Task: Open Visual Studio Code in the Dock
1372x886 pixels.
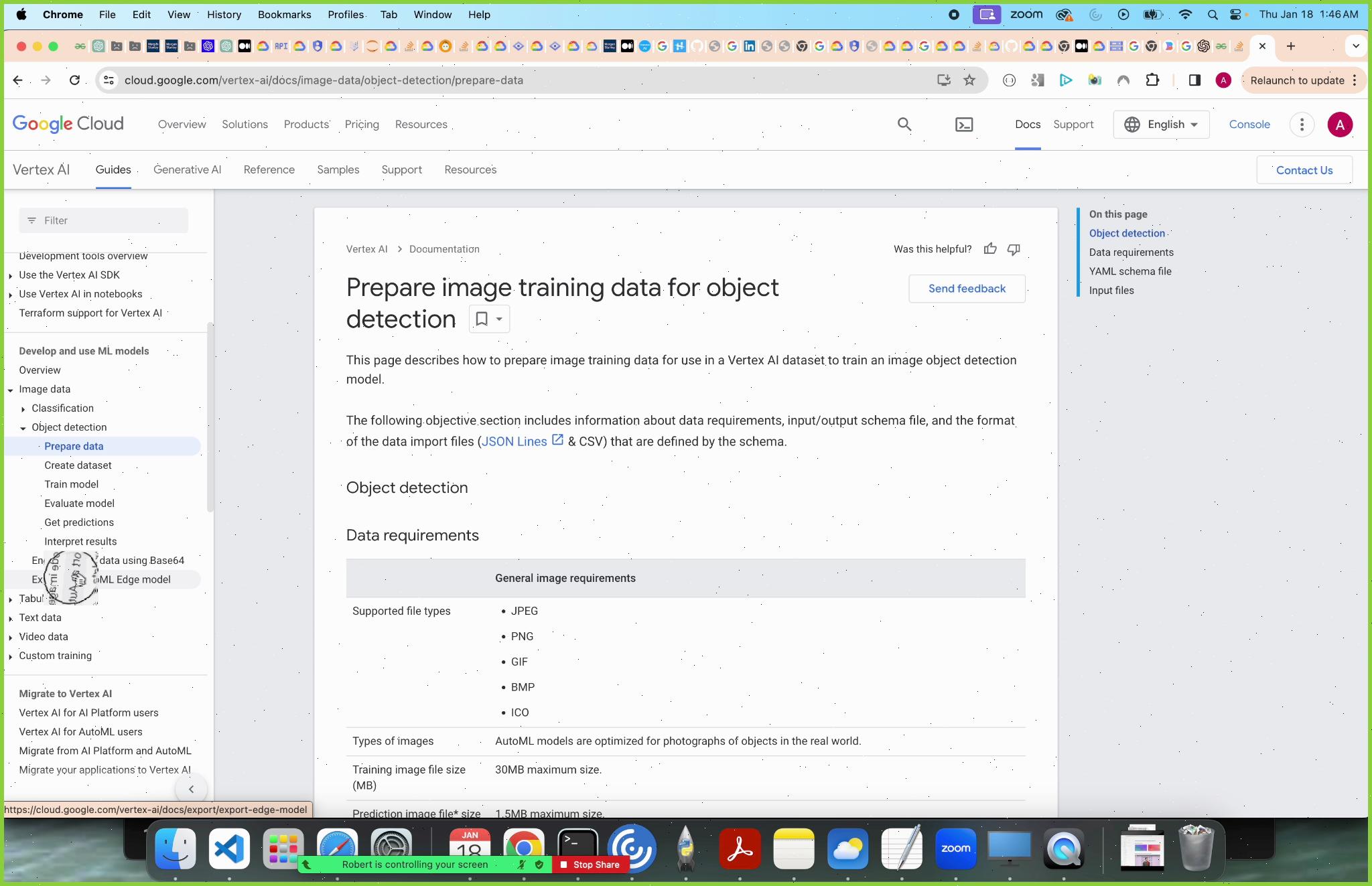Action: pos(229,848)
